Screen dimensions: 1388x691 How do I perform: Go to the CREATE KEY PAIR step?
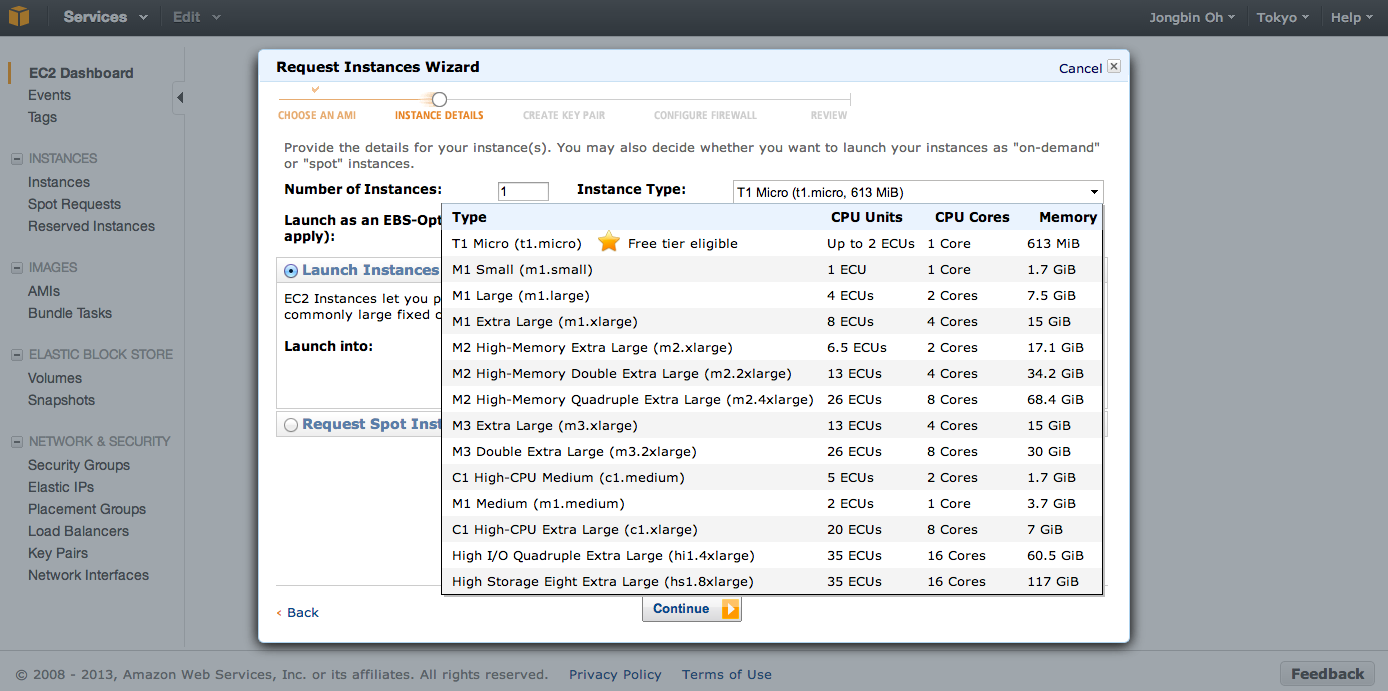point(564,115)
